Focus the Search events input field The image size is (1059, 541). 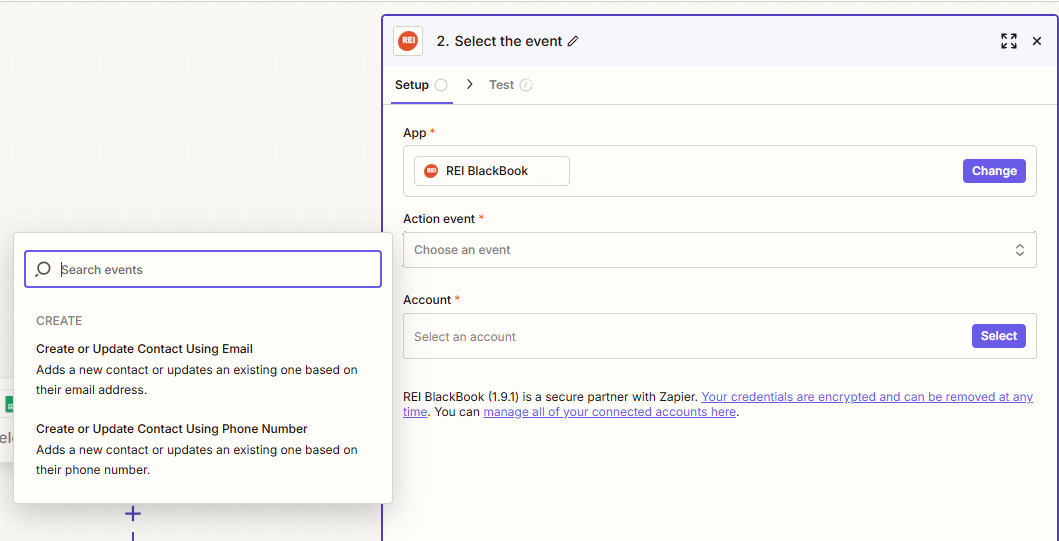pyautogui.click(x=203, y=269)
